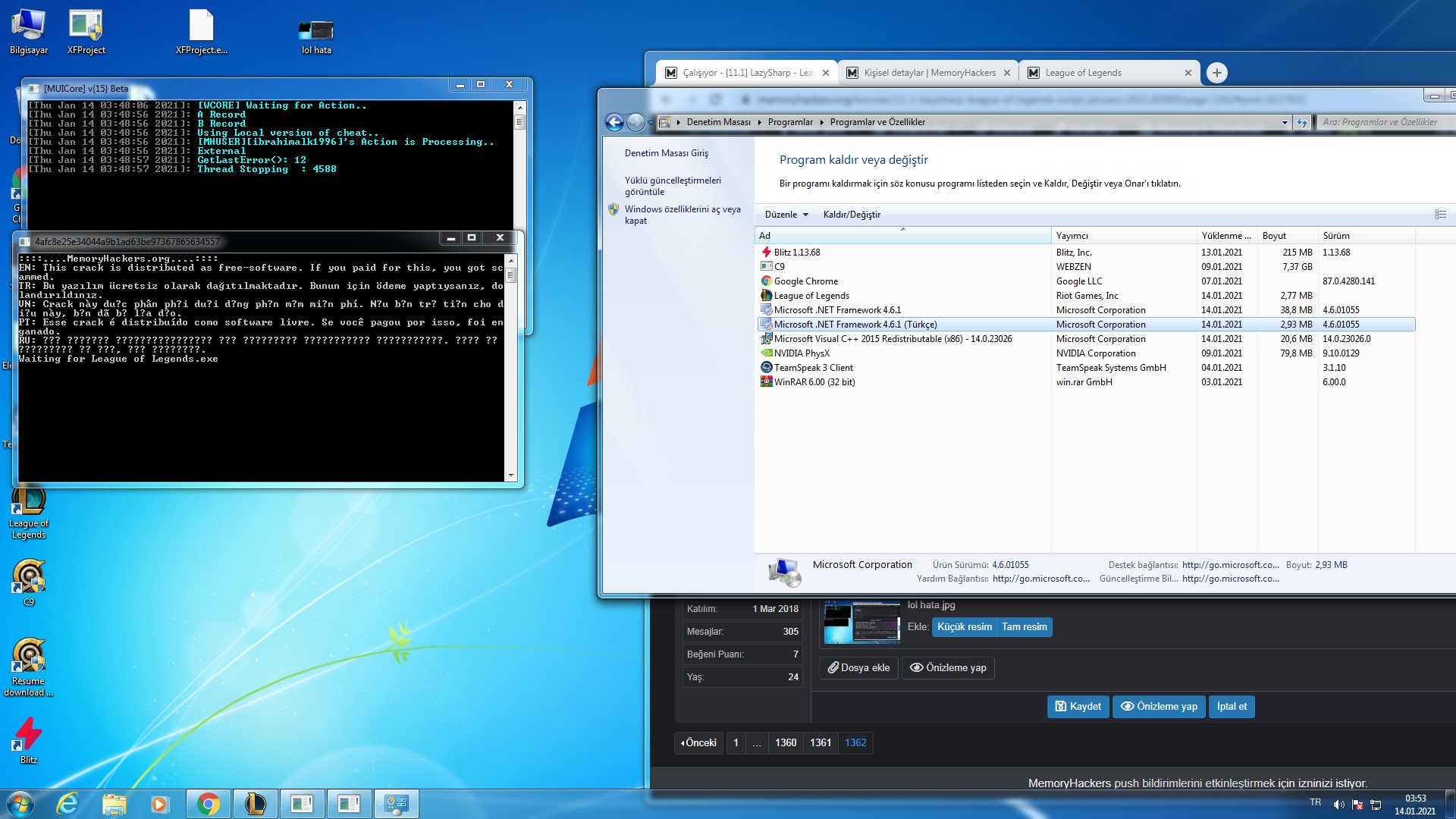Click the taskbar clock showing 03:53
The height and width of the screenshot is (819, 1456).
tap(1415, 805)
